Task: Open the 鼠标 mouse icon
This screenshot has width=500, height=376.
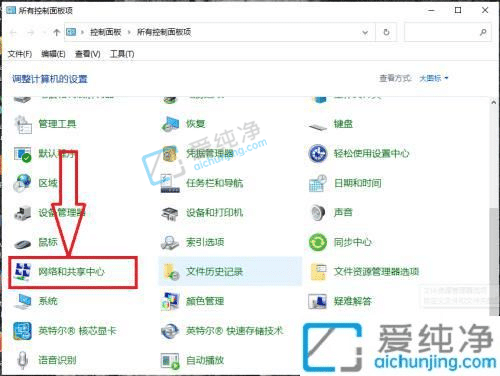Action: pyautogui.click(x=22, y=244)
